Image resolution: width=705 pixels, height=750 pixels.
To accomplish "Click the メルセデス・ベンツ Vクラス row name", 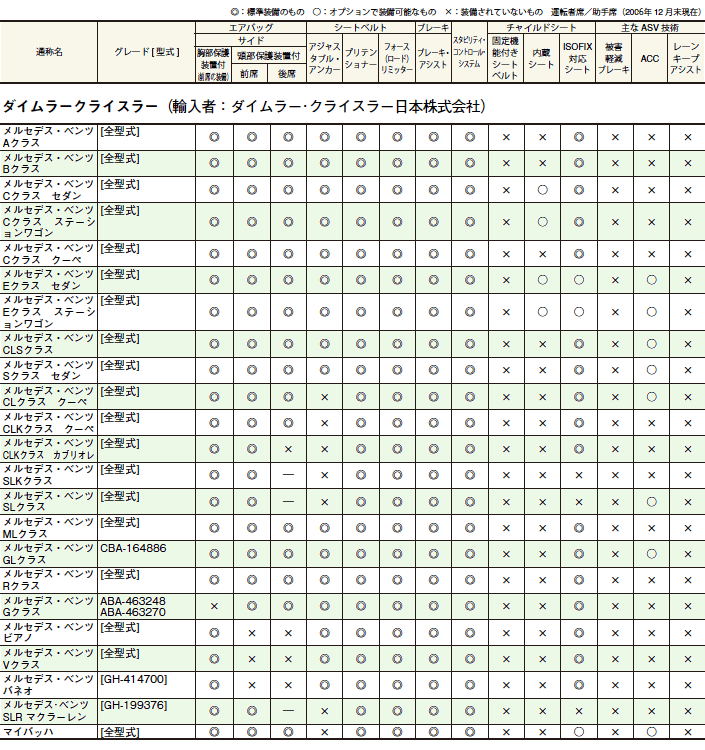I will click(48, 659).
